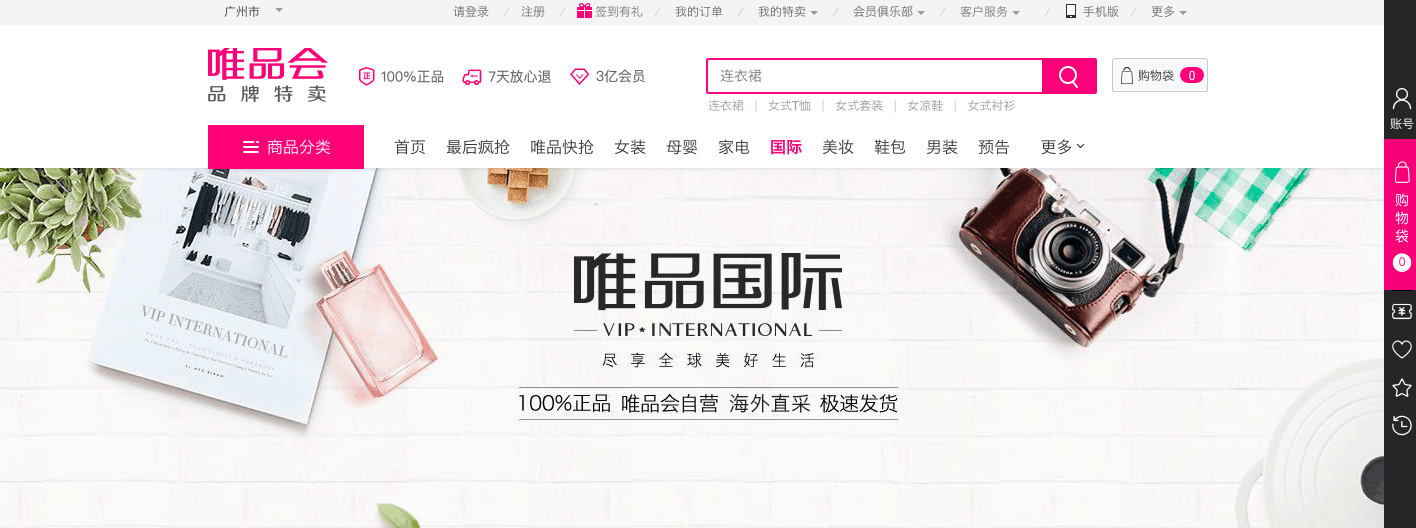Viewport: 1416px width, 528px height.
Task: Open the sidebar shopping bag panel
Action: [1401, 214]
